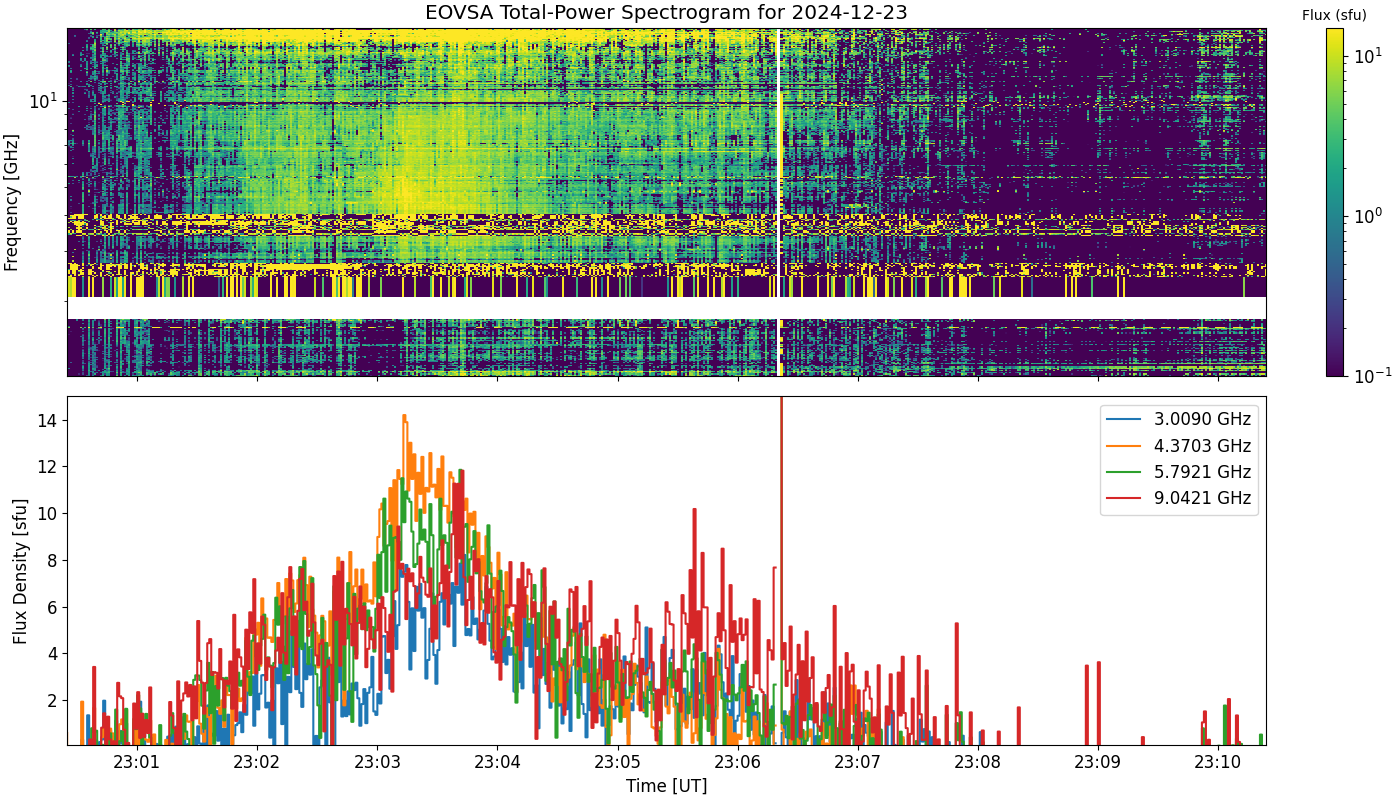
Task: Click the Frequency [GHz] axis label
Action: 12,202
